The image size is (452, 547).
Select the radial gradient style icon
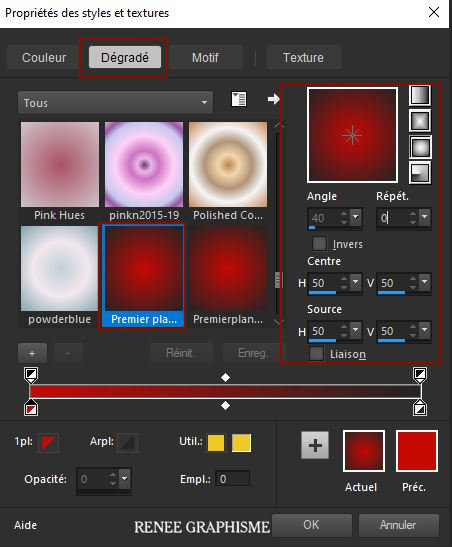[420, 173]
